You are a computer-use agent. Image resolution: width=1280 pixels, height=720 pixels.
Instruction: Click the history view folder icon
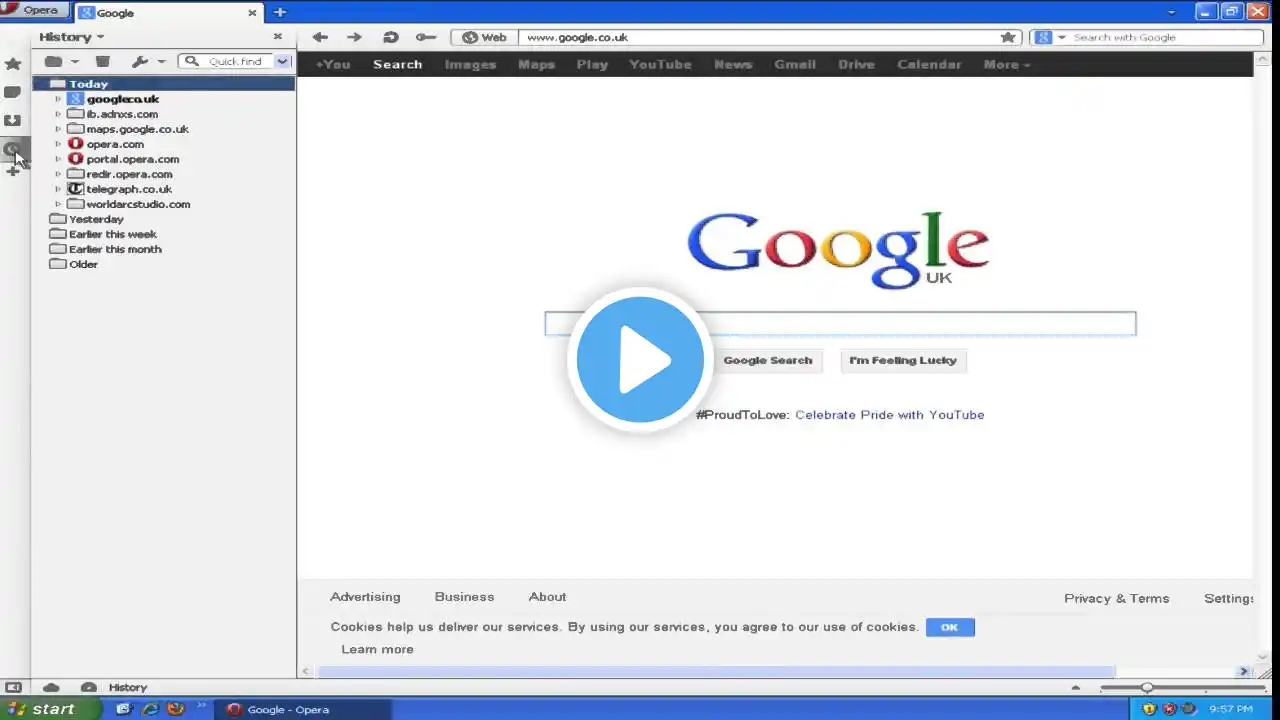pyautogui.click(x=54, y=61)
